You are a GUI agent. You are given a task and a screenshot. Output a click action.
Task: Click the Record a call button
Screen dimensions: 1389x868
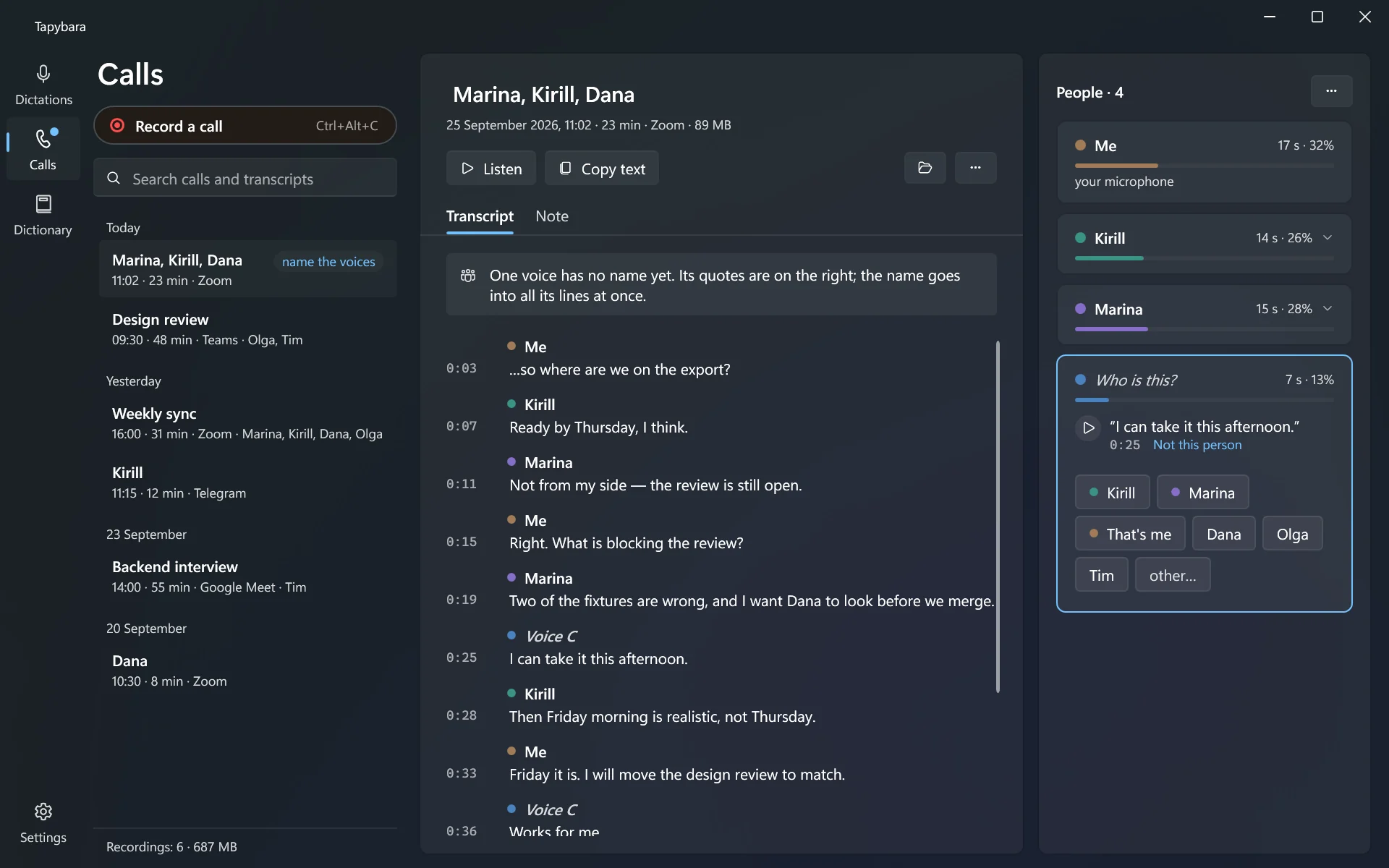pos(245,126)
